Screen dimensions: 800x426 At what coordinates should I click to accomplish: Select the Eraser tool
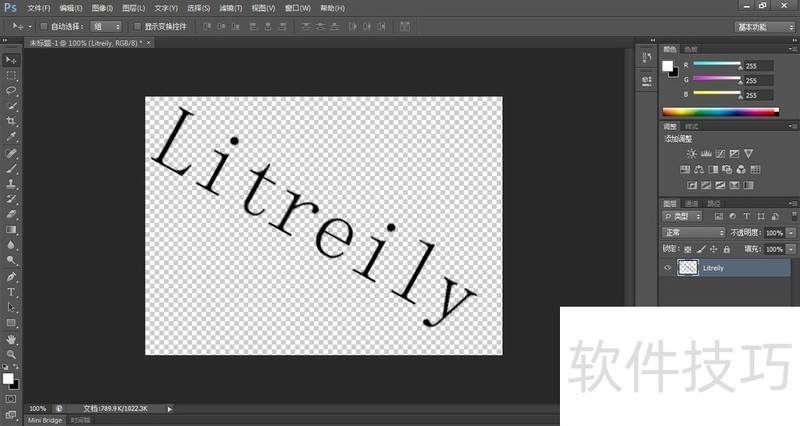11,214
